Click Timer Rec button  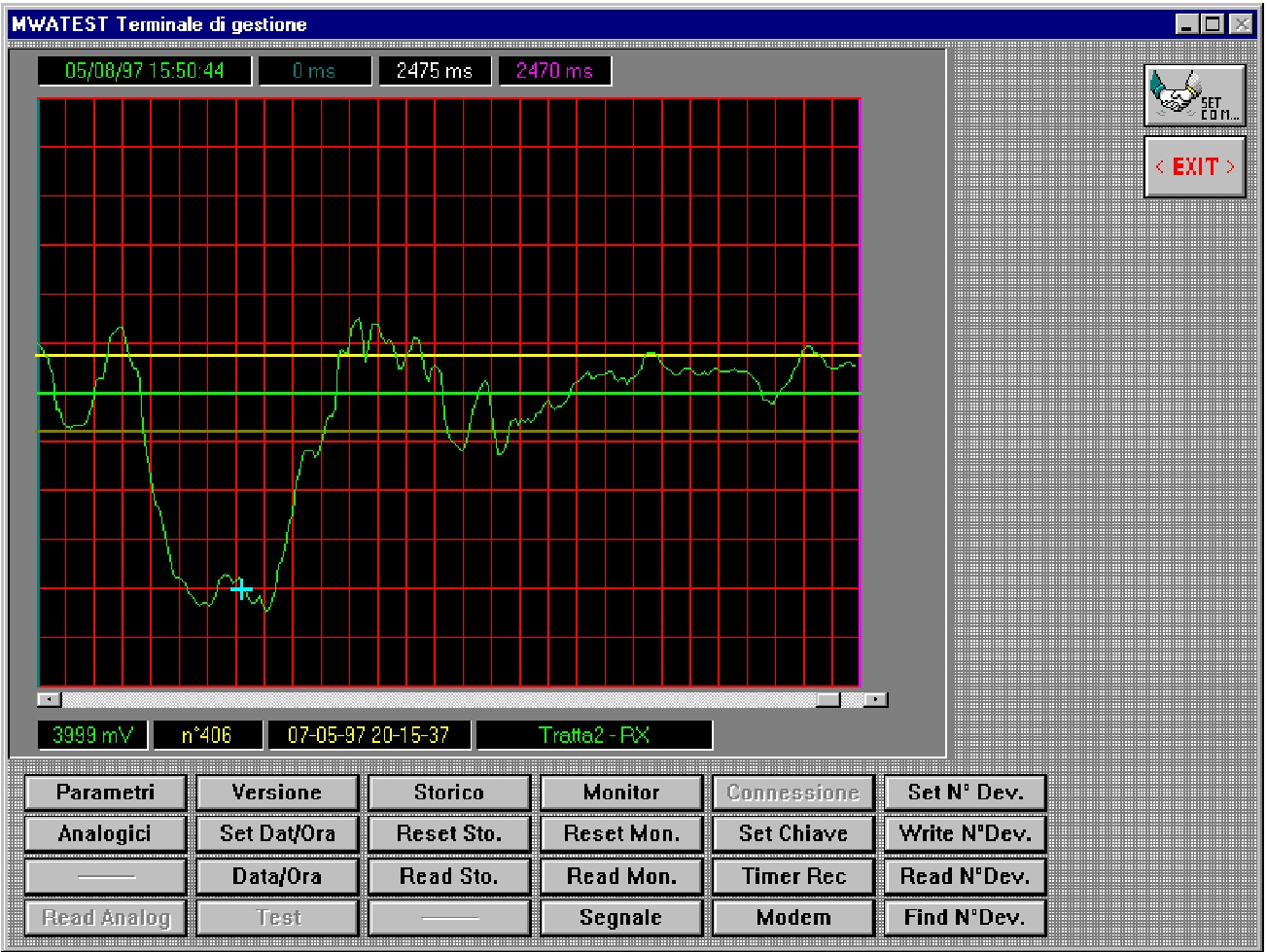coord(793,876)
